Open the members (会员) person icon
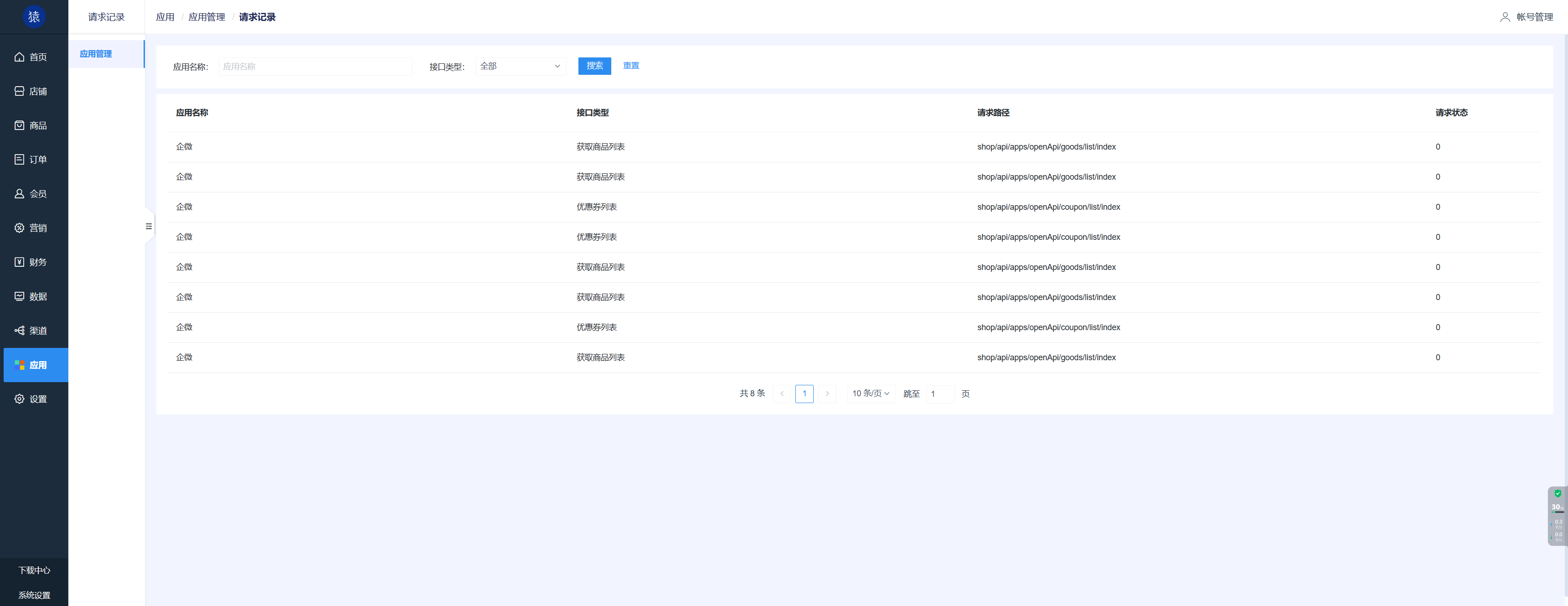Viewport: 1568px width, 606px height. (x=20, y=194)
